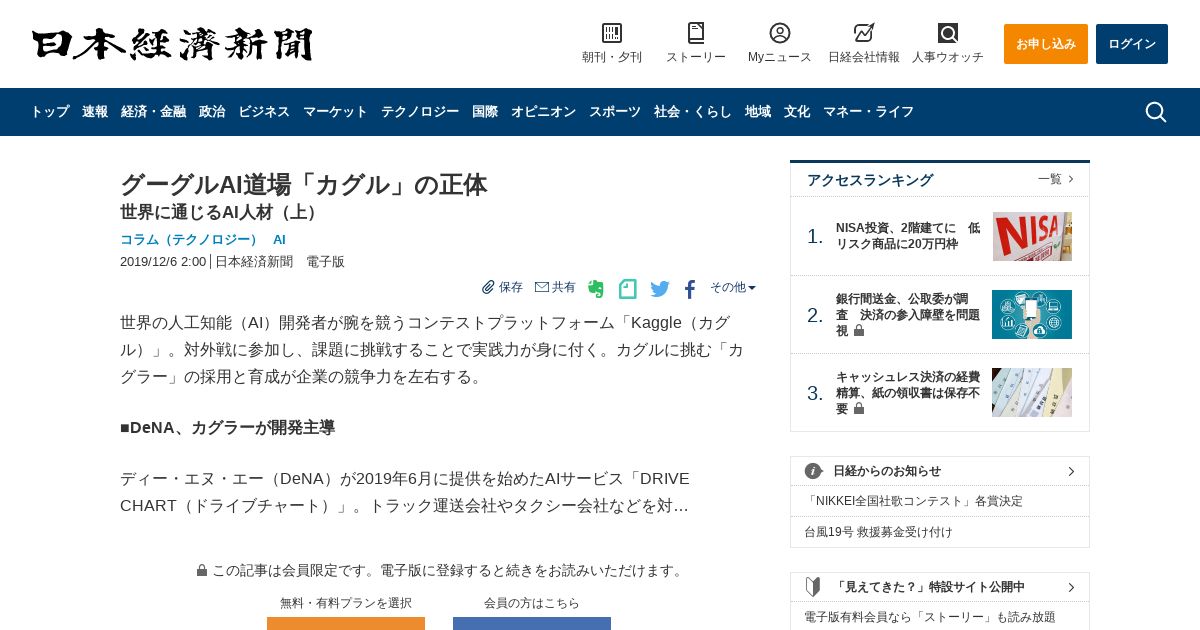Open the ranking 一覧 chevron link
The width and height of the screenshot is (1200, 630).
pos(1056,179)
